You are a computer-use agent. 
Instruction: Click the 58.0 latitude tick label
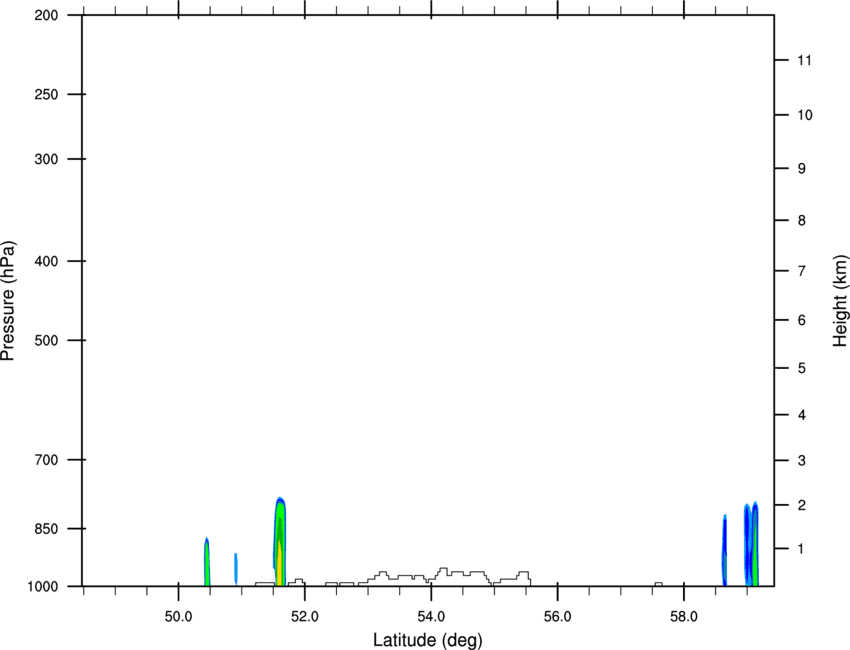[684, 617]
